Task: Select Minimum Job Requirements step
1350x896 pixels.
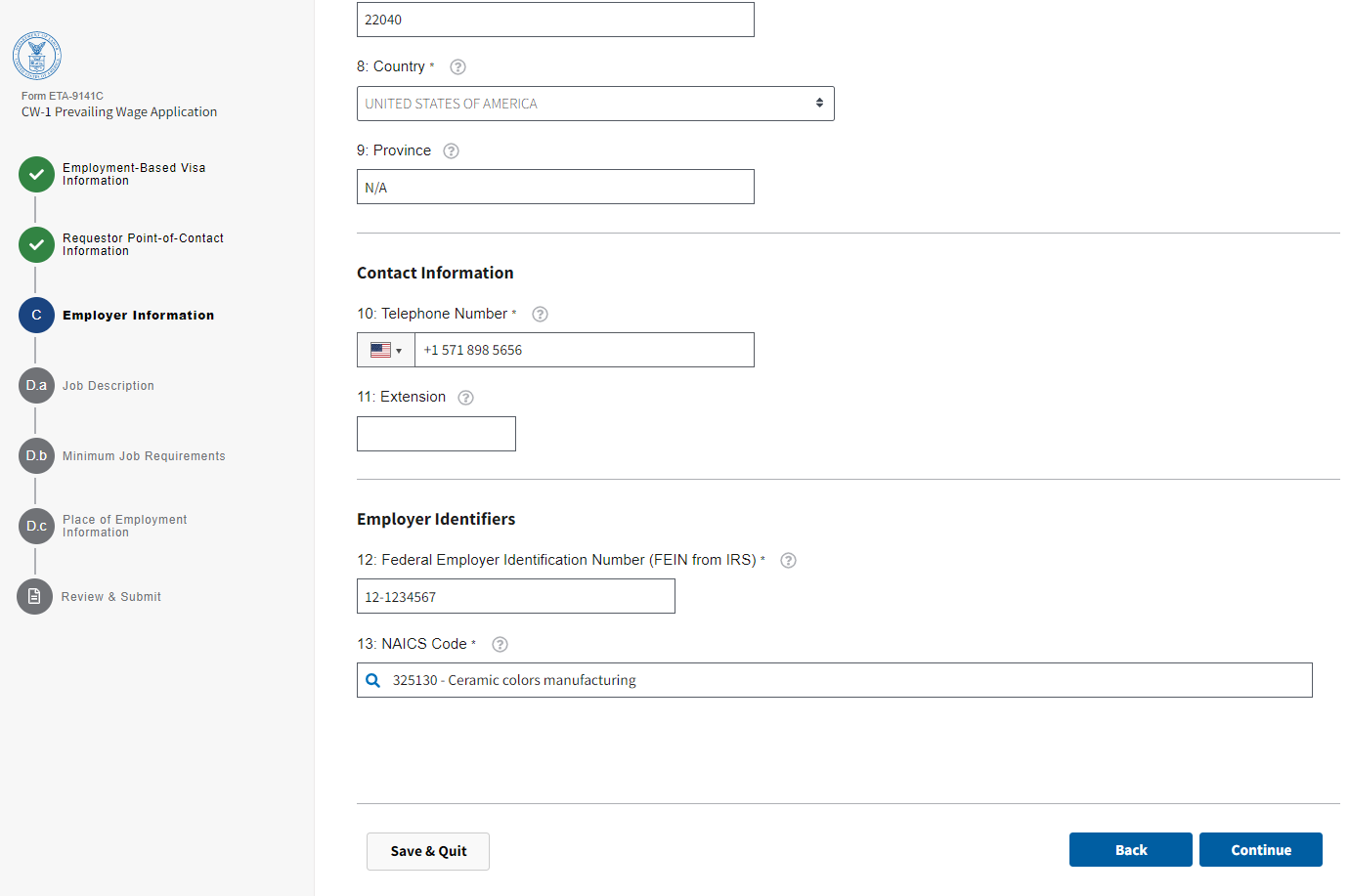Action: (143, 456)
